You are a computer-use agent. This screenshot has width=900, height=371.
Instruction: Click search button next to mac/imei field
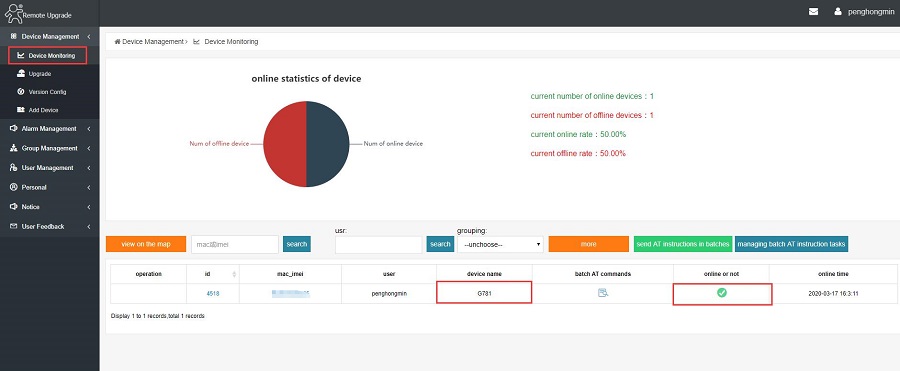(x=297, y=244)
